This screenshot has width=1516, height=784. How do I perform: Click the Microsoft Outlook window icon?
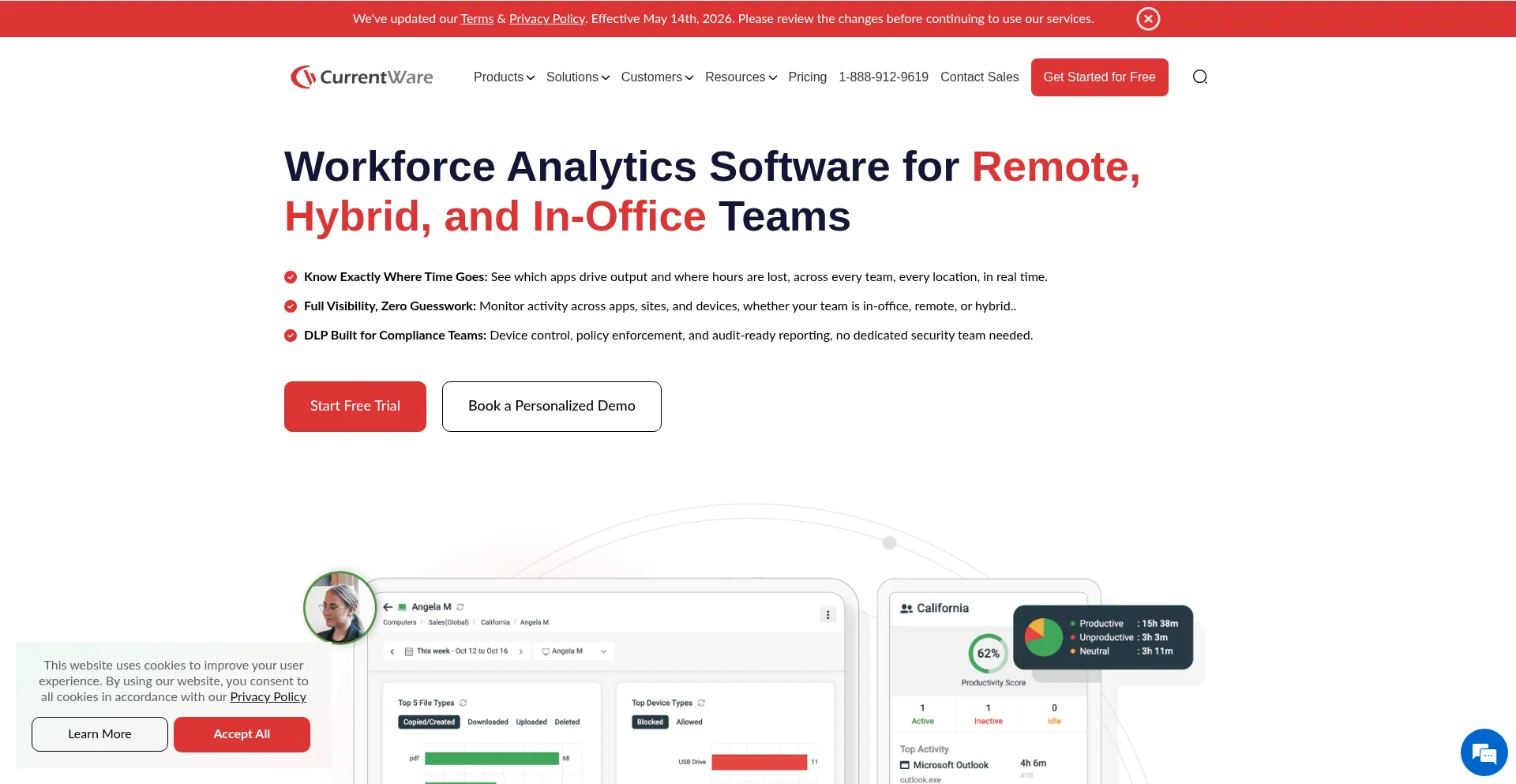(905, 765)
